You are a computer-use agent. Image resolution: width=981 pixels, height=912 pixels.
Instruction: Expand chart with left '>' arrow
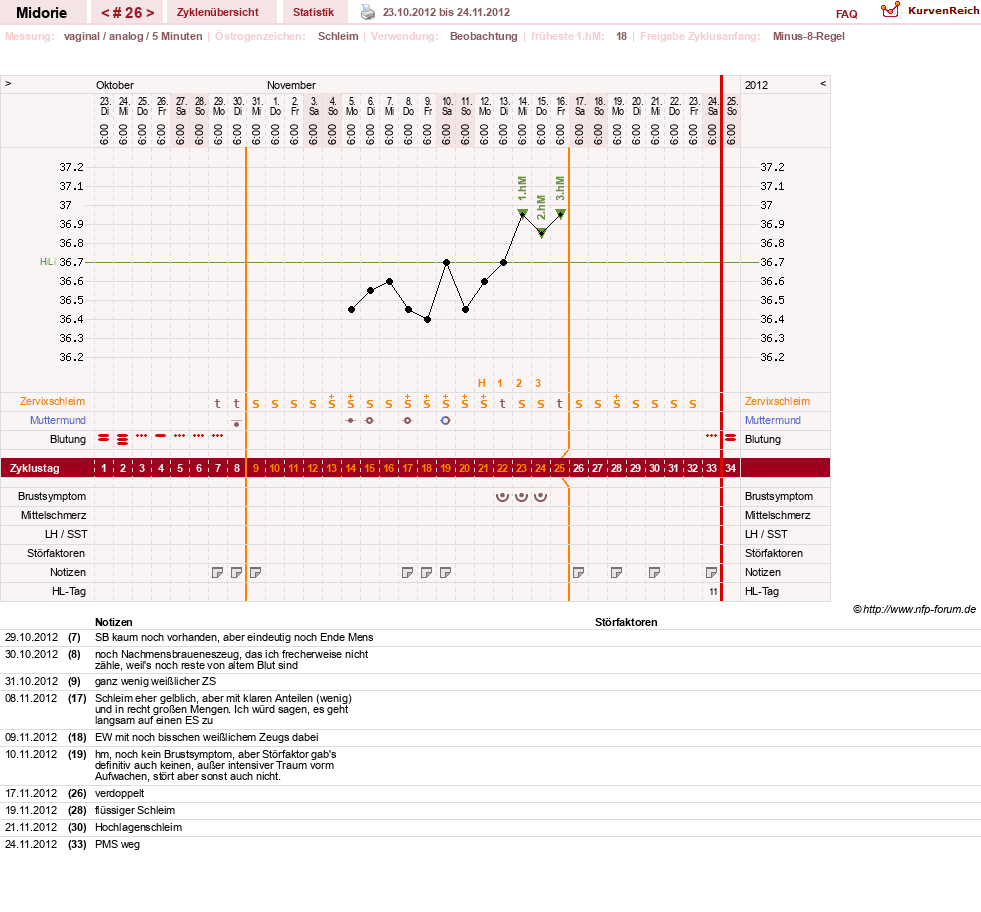pos(8,84)
